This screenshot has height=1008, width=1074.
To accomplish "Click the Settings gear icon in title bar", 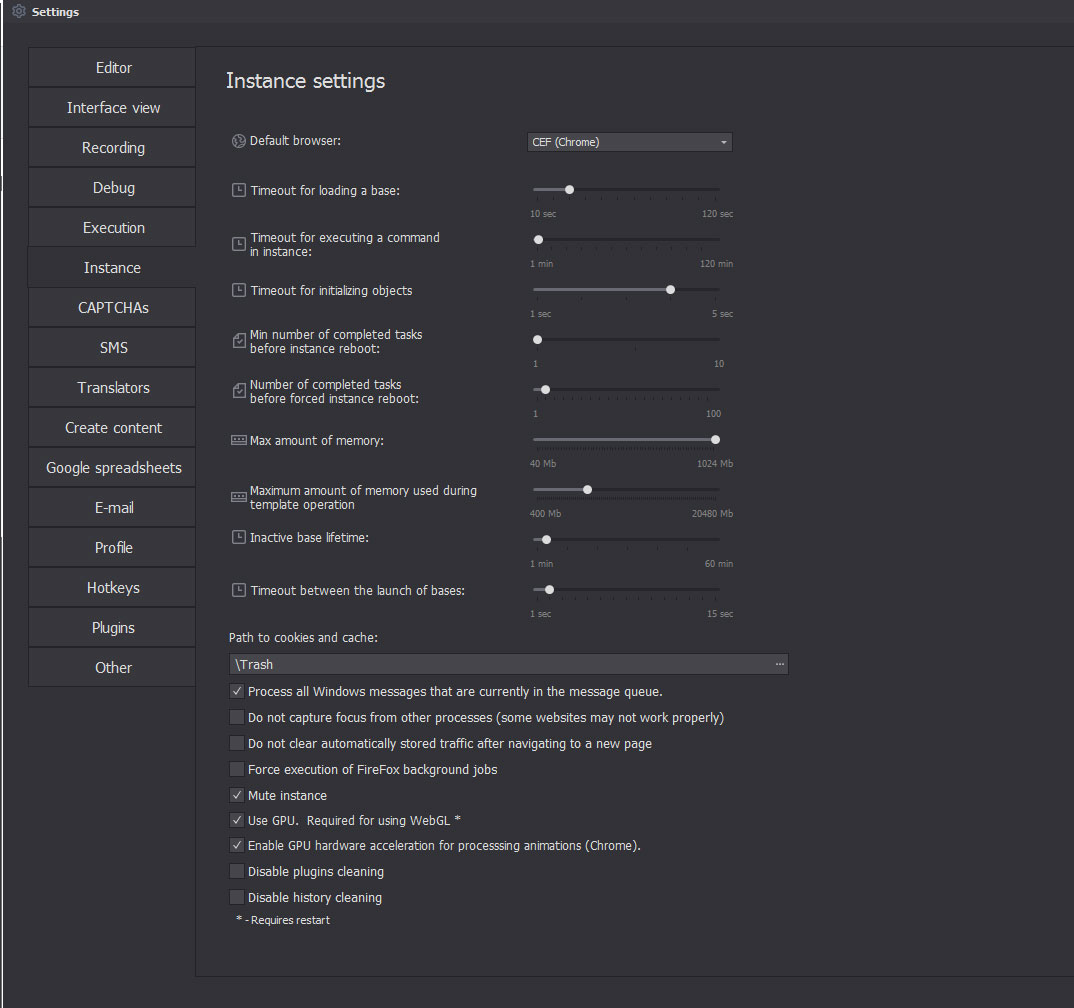I will 18,12.
